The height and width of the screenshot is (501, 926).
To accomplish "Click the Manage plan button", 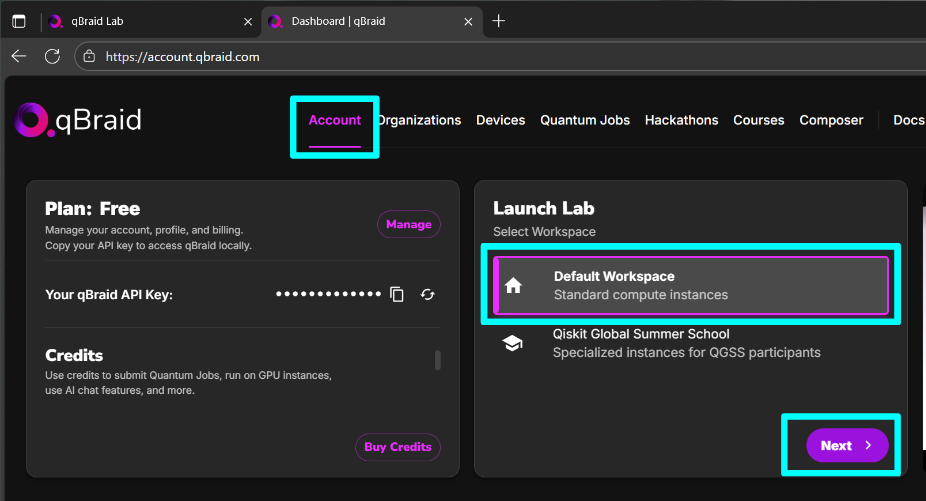I will [x=409, y=225].
